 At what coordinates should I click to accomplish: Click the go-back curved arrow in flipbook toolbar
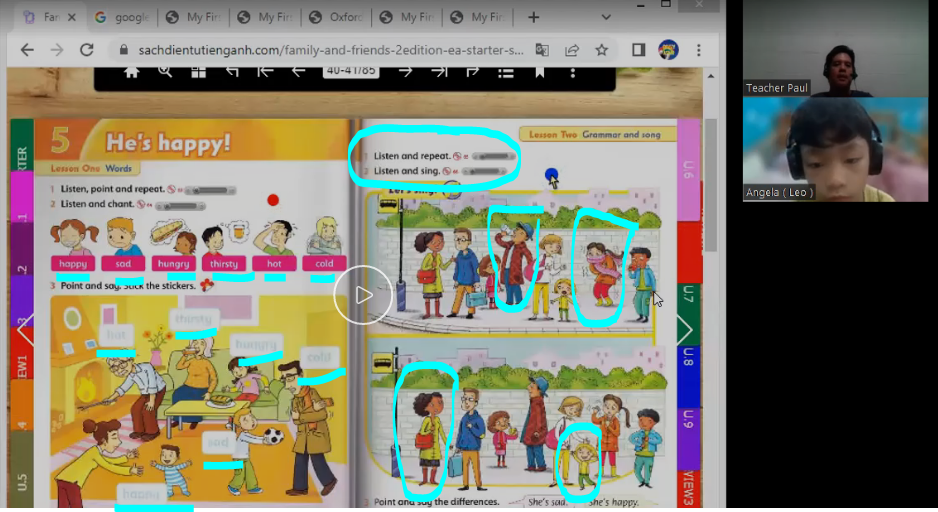(232, 72)
